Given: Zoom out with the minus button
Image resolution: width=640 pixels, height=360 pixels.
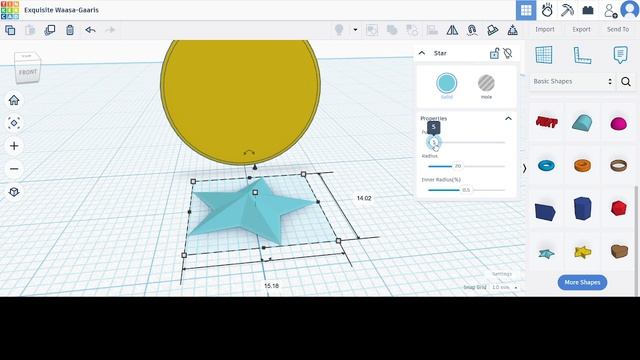Looking at the screenshot, I should pos(14,169).
